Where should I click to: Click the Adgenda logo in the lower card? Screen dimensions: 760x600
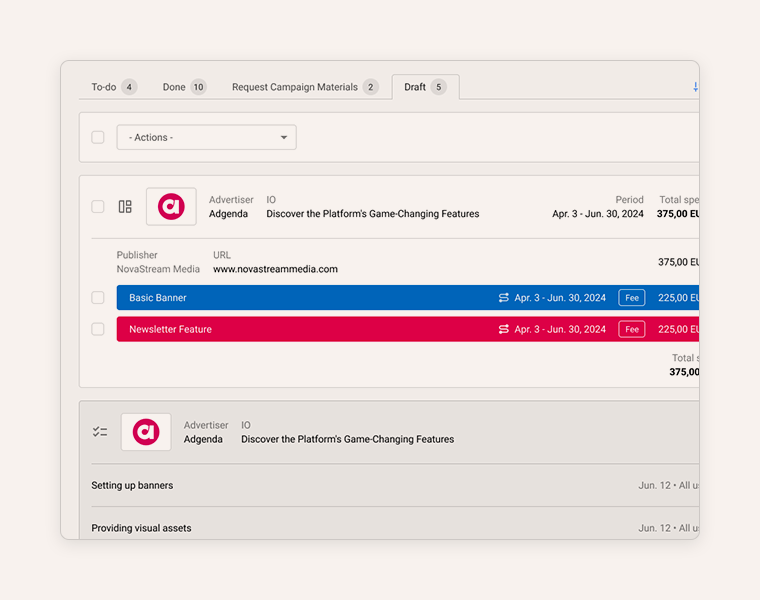(x=146, y=432)
